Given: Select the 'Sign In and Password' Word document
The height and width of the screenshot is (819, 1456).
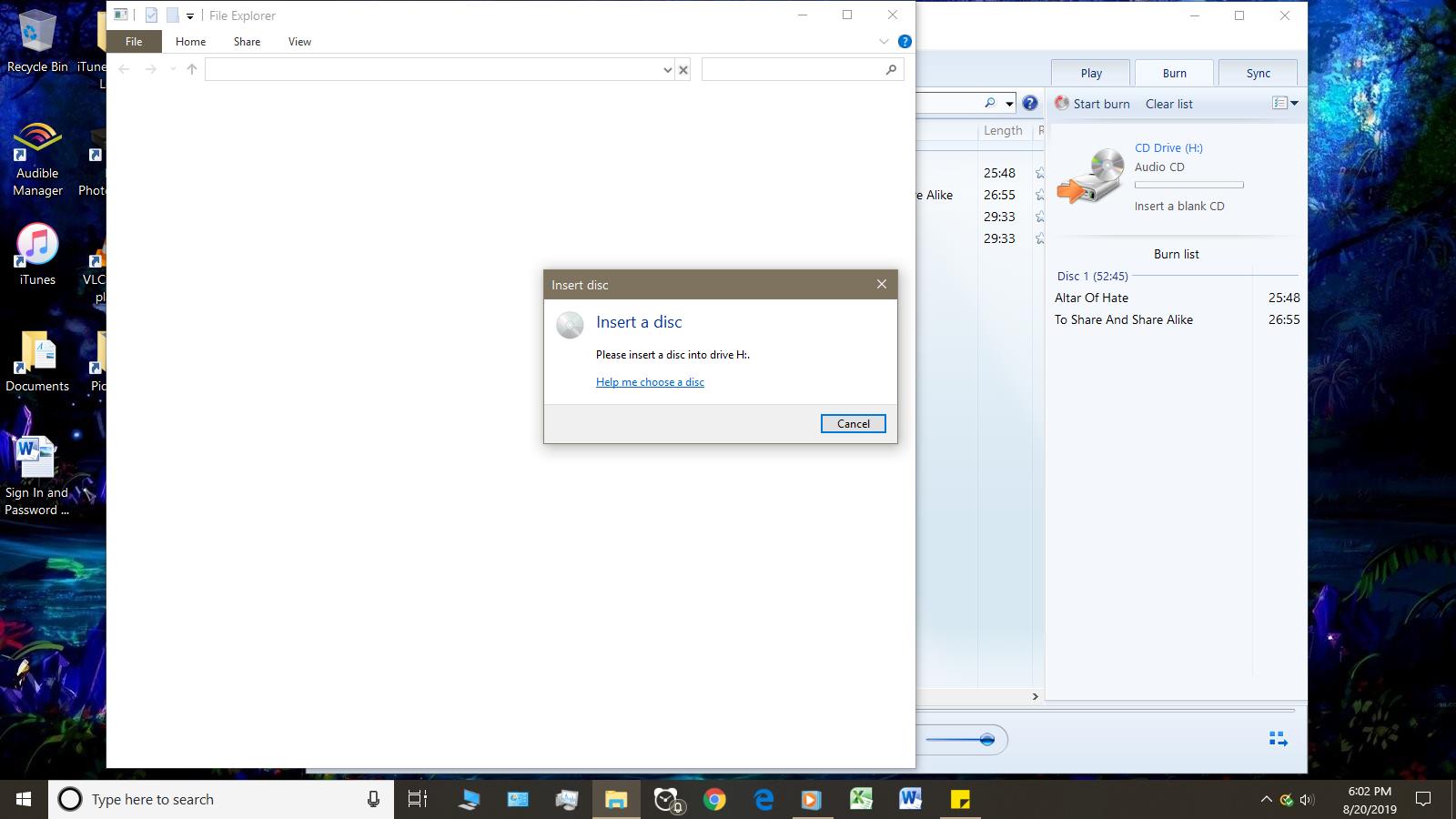Looking at the screenshot, I should (x=36, y=476).
